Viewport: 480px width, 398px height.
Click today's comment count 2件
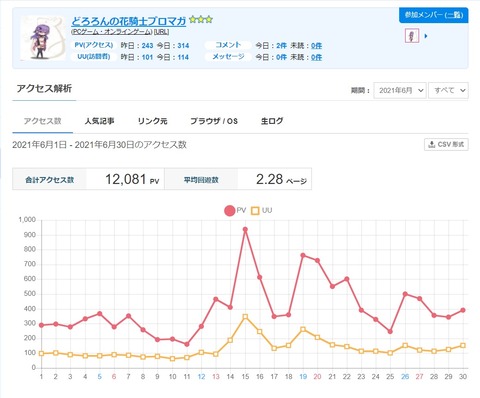[281, 46]
